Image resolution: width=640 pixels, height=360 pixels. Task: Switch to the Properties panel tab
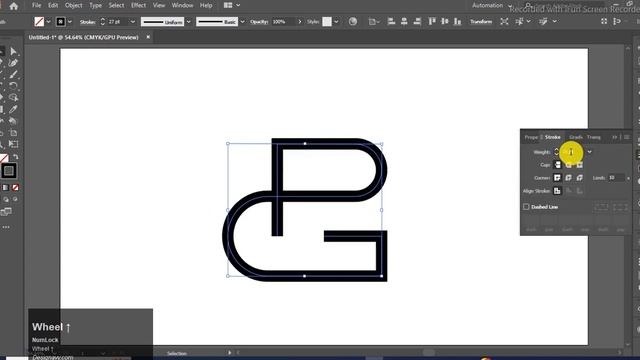531,137
